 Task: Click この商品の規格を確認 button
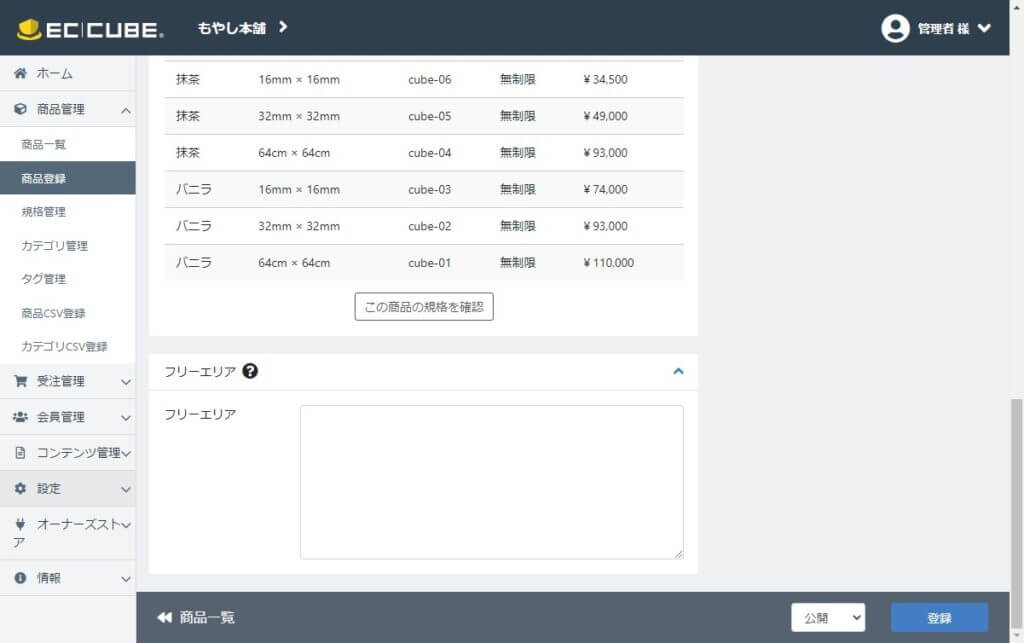pyautogui.click(x=424, y=307)
